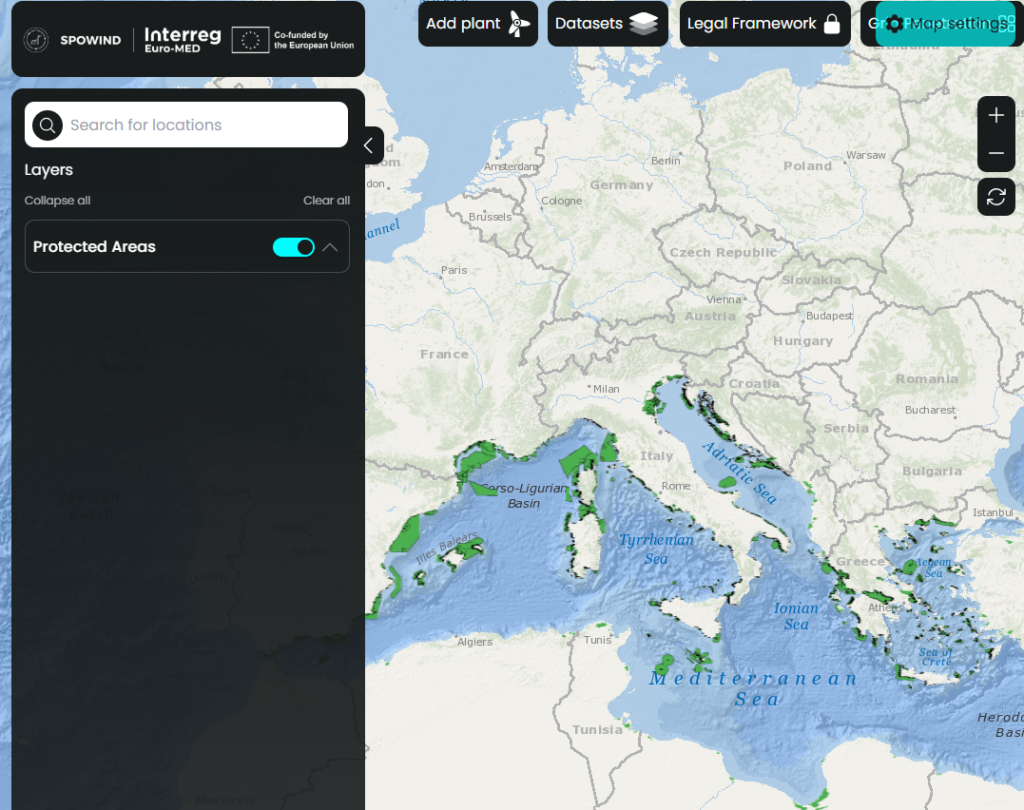Zoom out the map with minus button
The height and width of the screenshot is (810, 1024).
click(x=996, y=154)
